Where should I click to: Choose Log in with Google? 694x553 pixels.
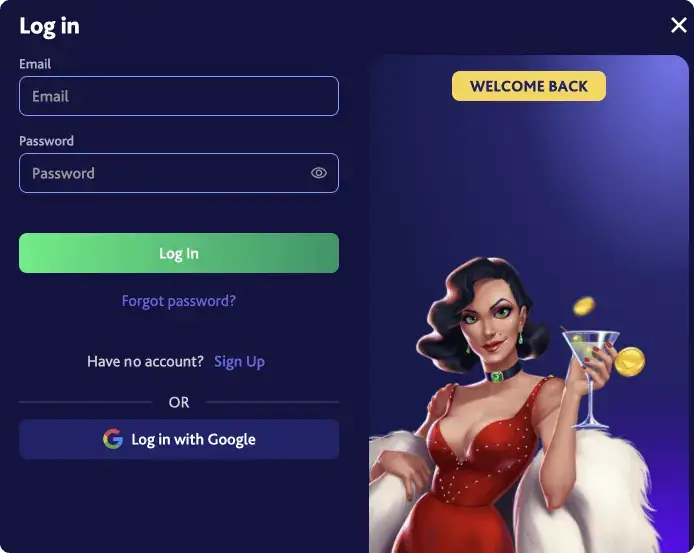pyautogui.click(x=179, y=439)
